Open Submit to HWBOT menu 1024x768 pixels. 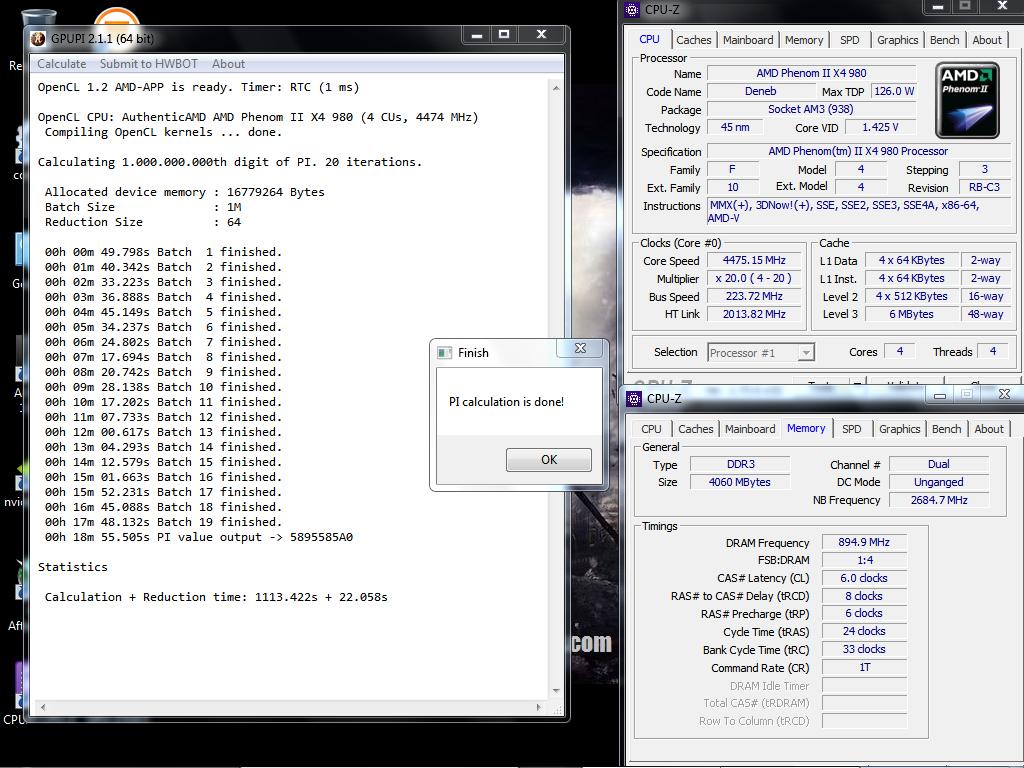[x=148, y=64]
